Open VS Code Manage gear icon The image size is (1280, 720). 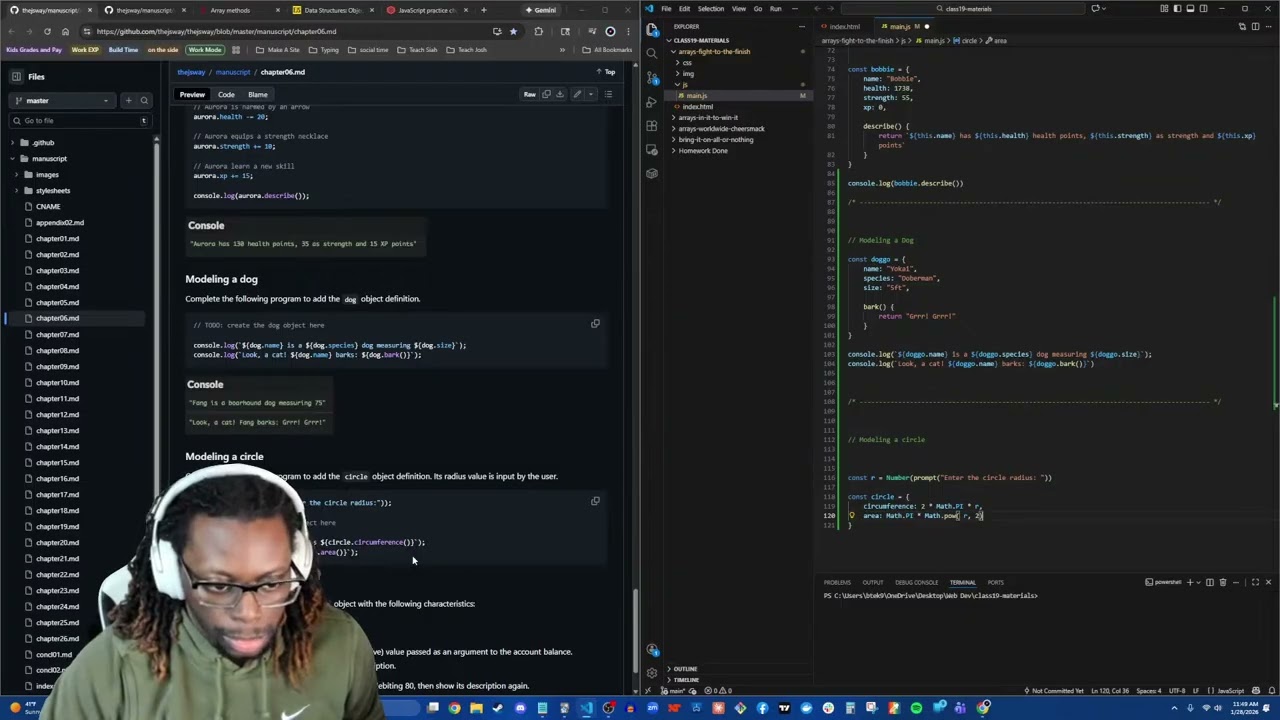[x=652, y=673]
